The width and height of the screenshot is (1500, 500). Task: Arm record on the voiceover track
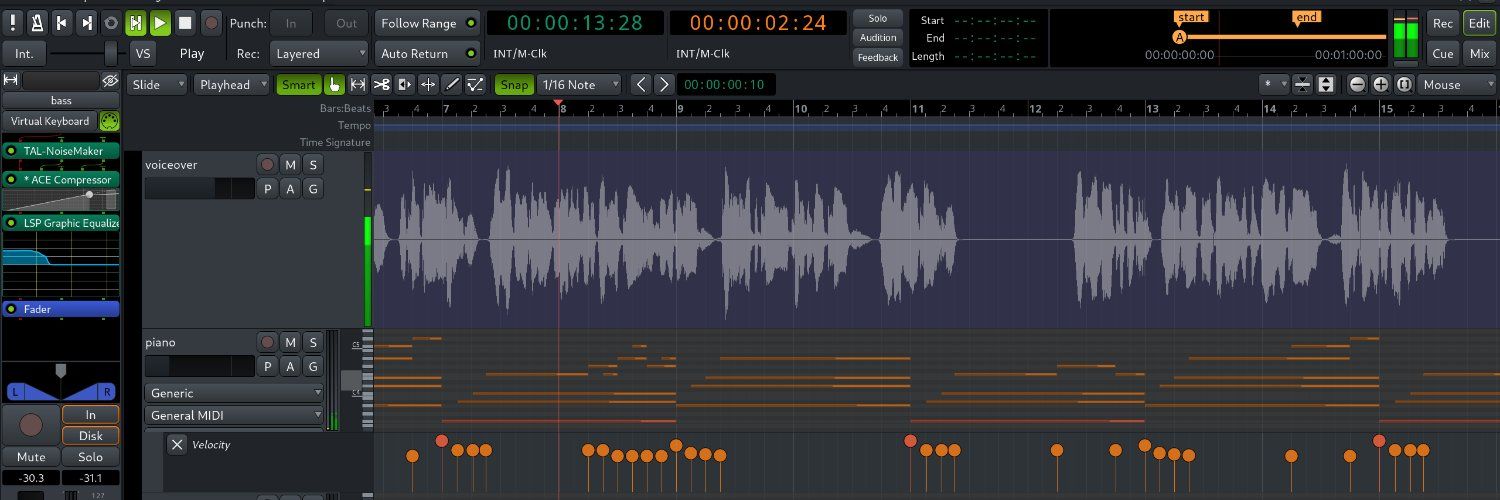267,165
